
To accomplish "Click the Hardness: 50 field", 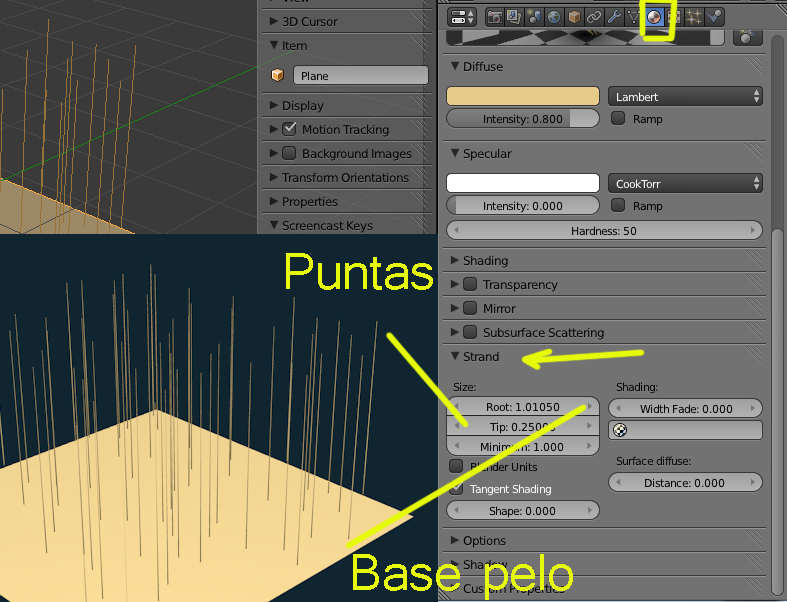I will [x=604, y=231].
